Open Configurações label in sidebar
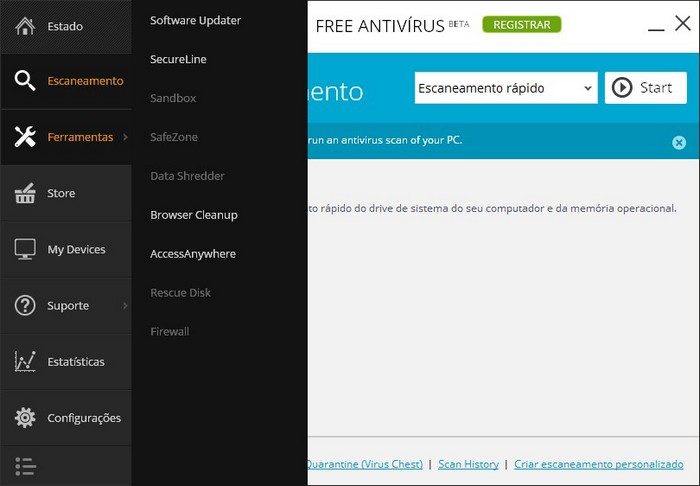This screenshot has height=486, width=700. (84, 418)
